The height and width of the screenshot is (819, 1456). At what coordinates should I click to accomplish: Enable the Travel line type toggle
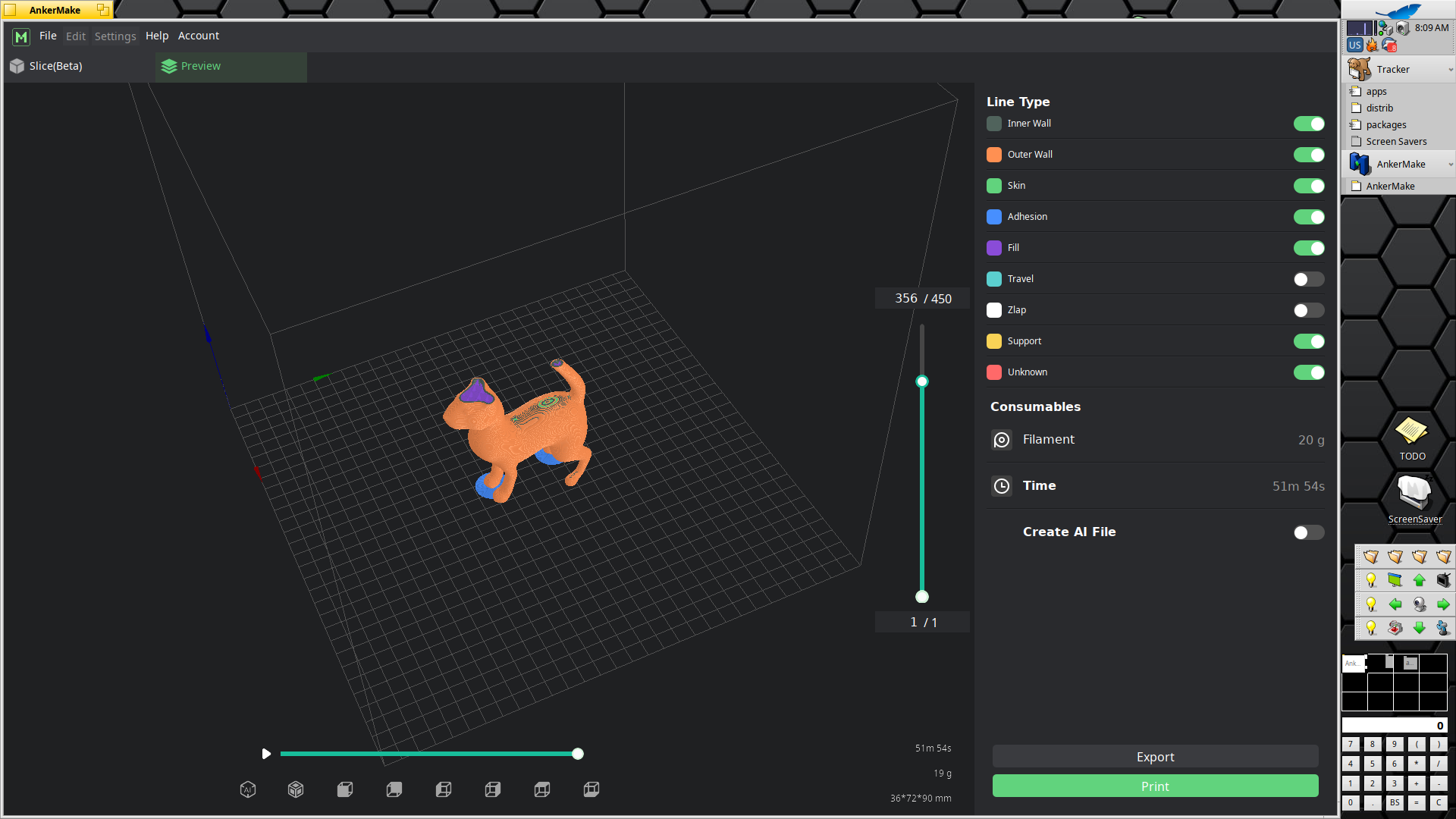1308,279
